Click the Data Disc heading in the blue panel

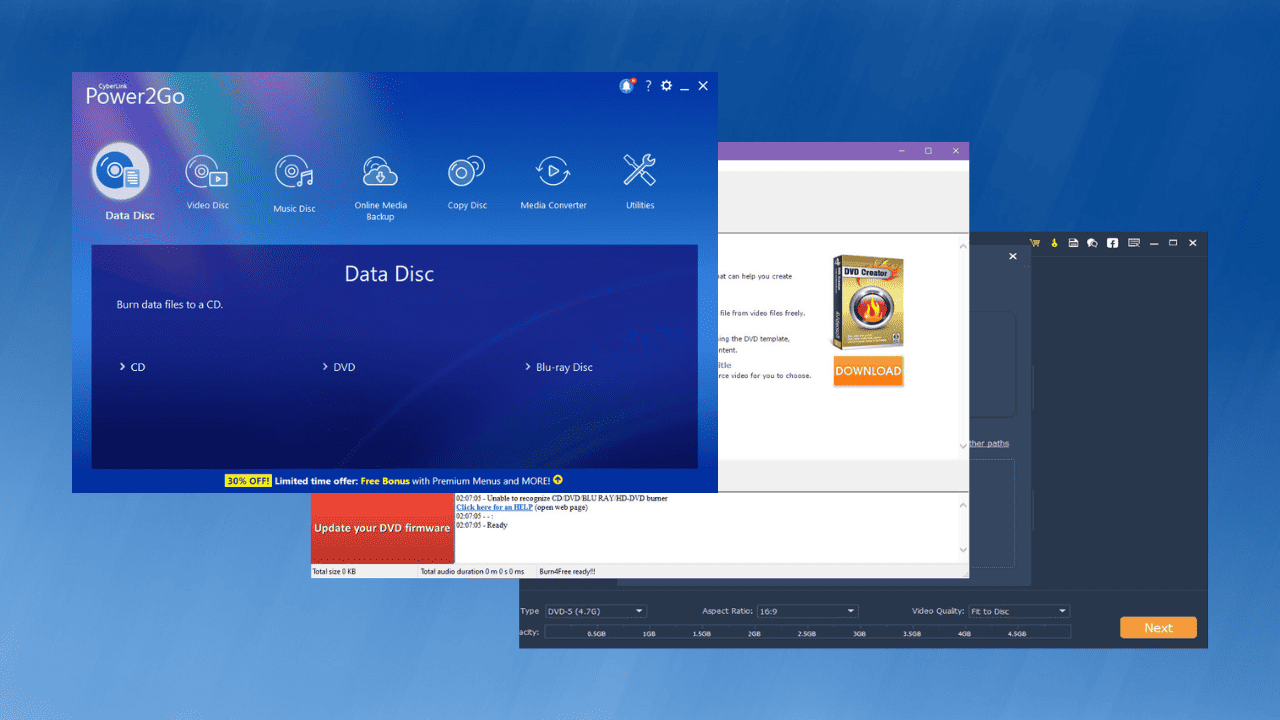click(389, 273)
